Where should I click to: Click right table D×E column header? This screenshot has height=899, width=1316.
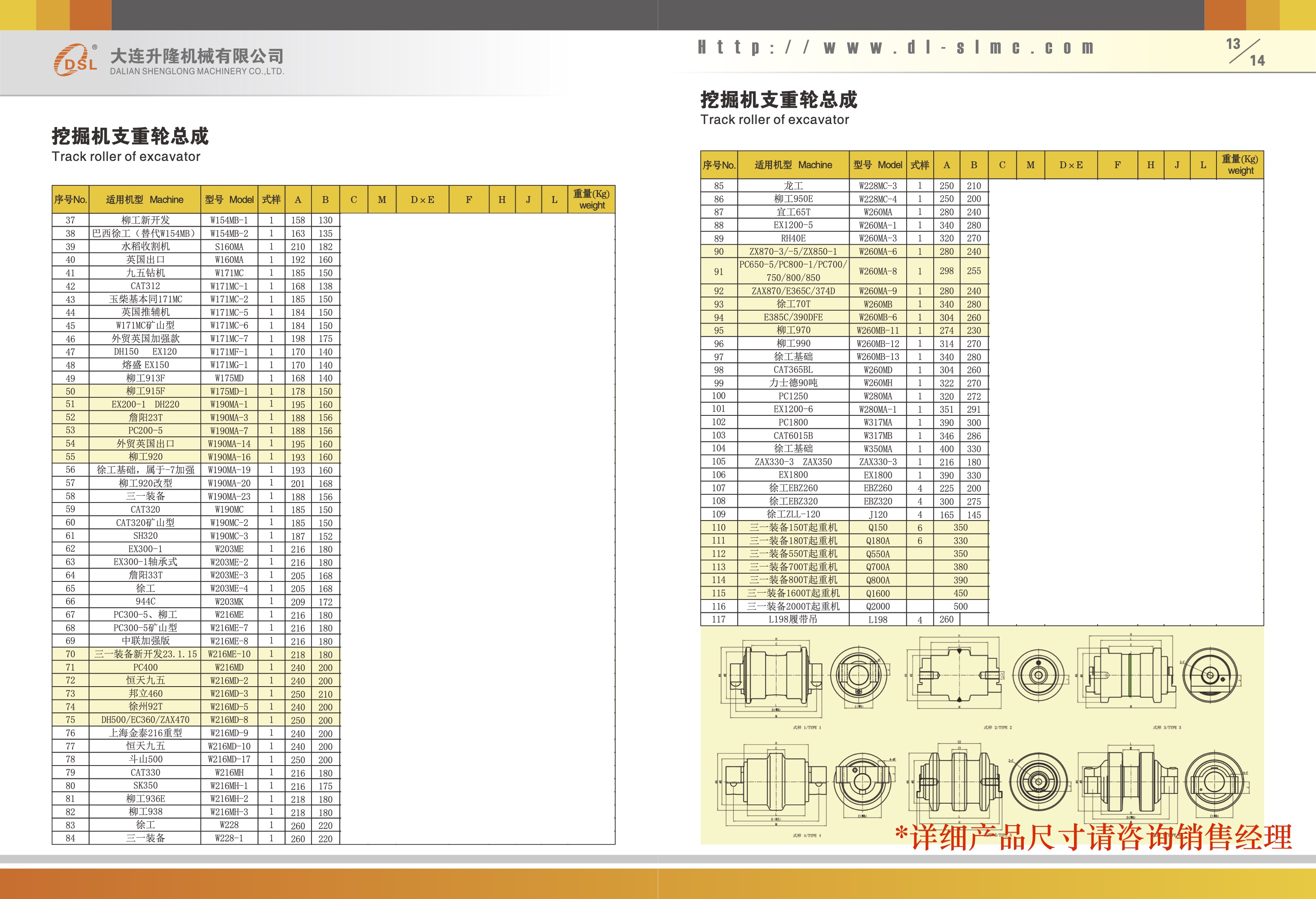[x=1071, y=165]
